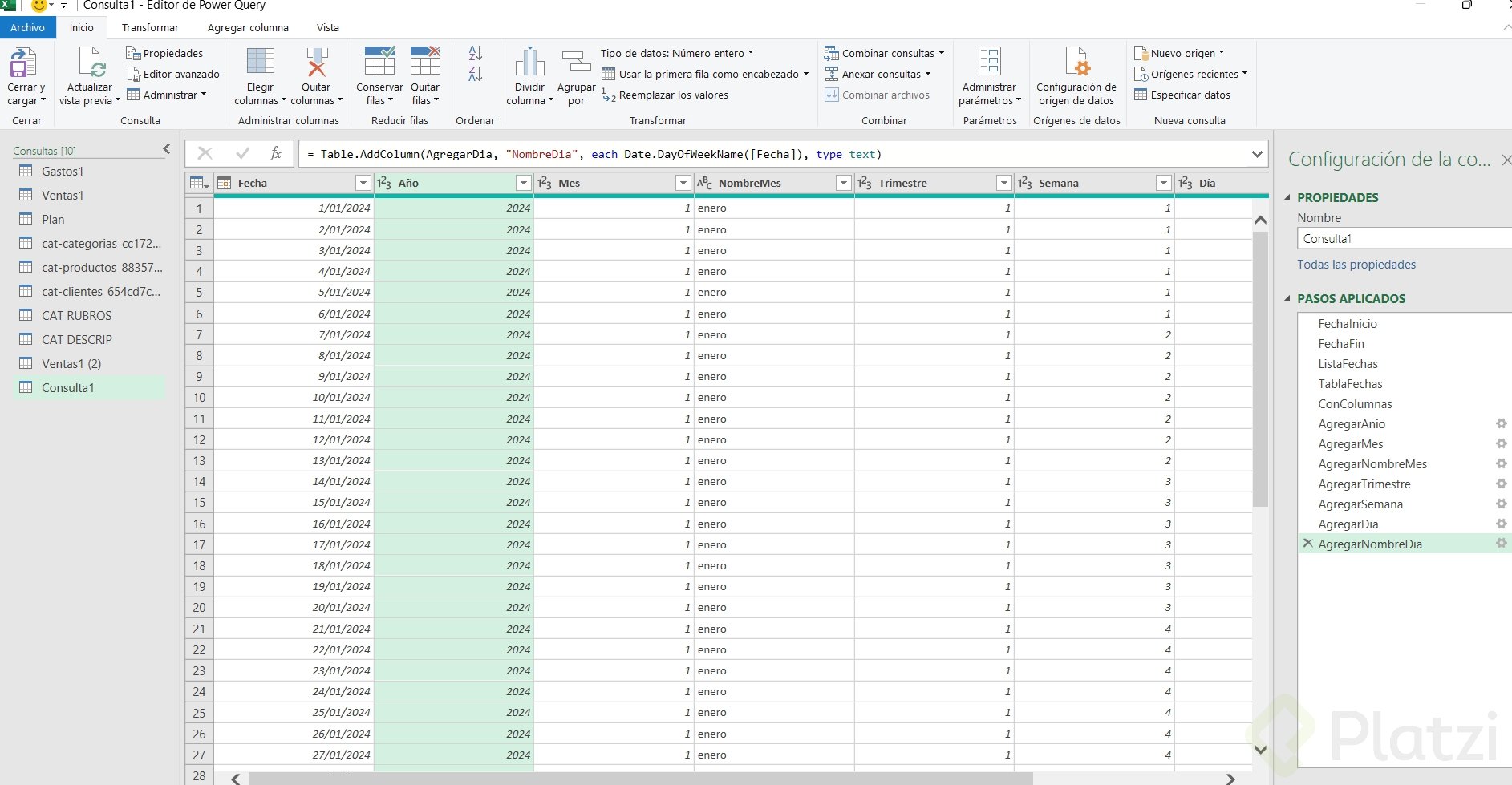Image resolution: width=1512 pixels, height=785 pixels.
Task: Open the Agregar columna tab
Action: tap(248, 27)
